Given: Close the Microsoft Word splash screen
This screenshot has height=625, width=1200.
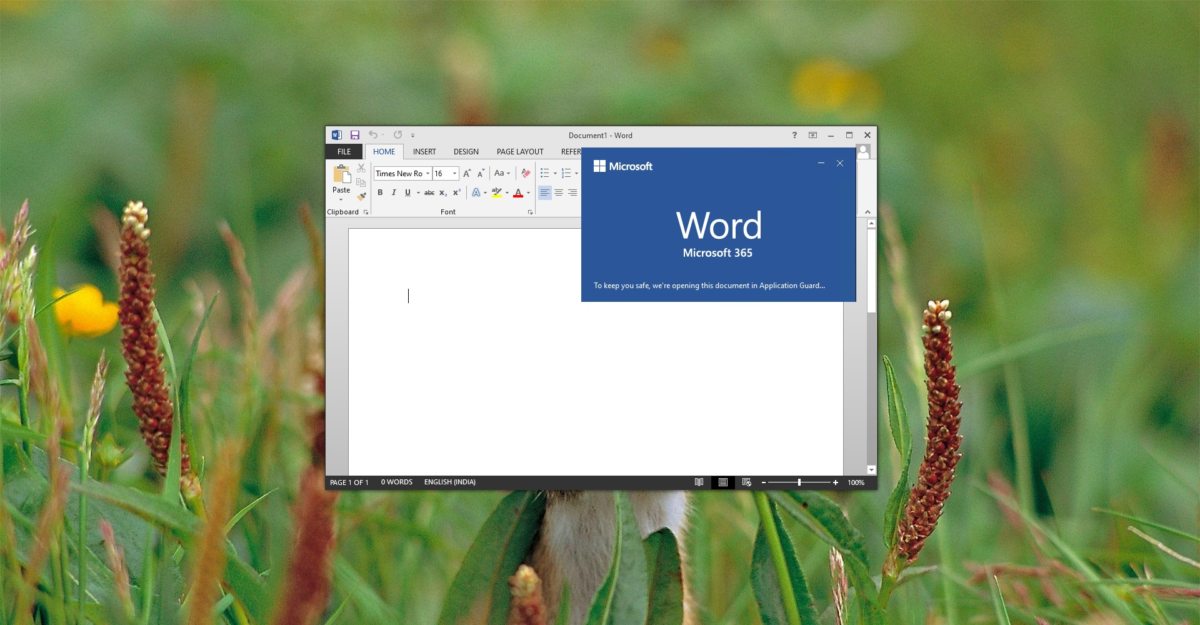Looking at the screenshot, I should (840, 163).
